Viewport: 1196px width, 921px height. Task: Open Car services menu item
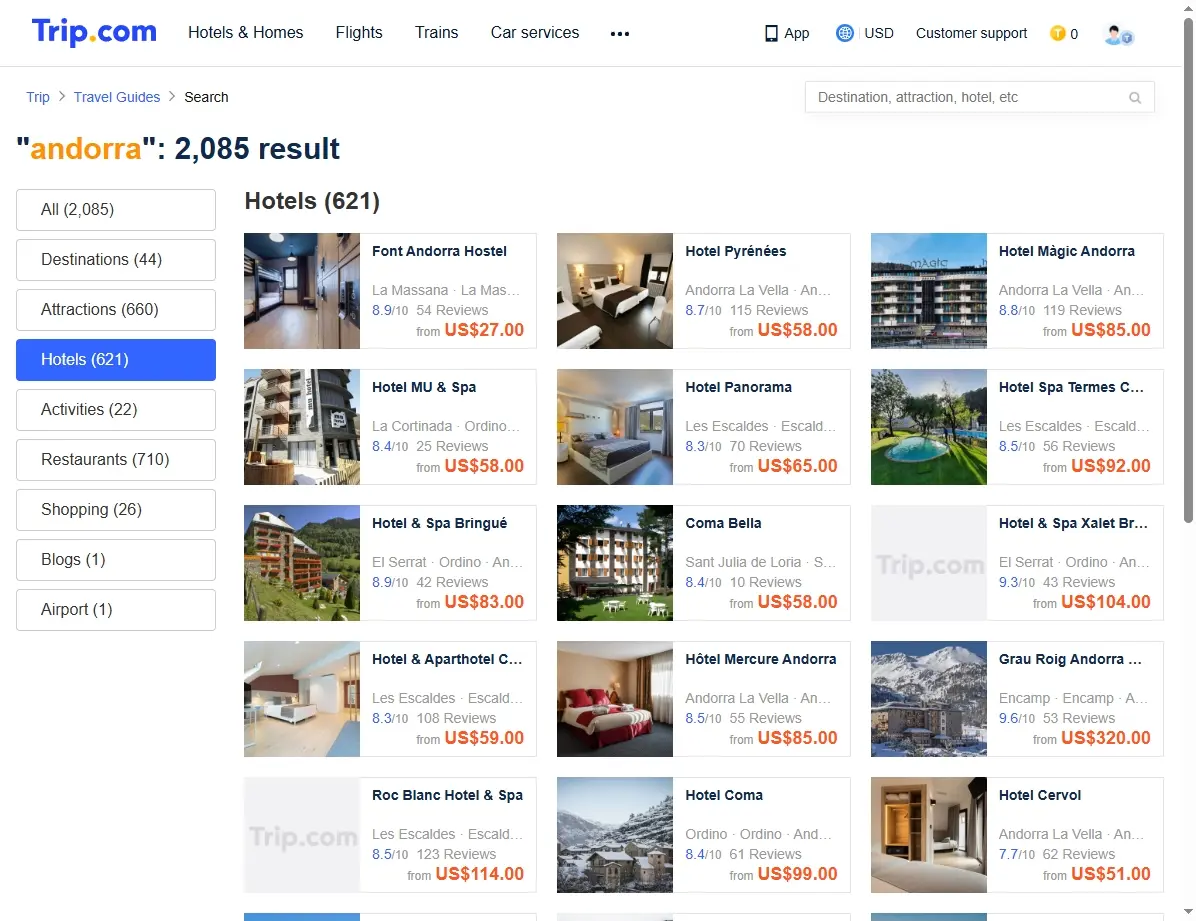pyautogui.click(x=535, y=32)
